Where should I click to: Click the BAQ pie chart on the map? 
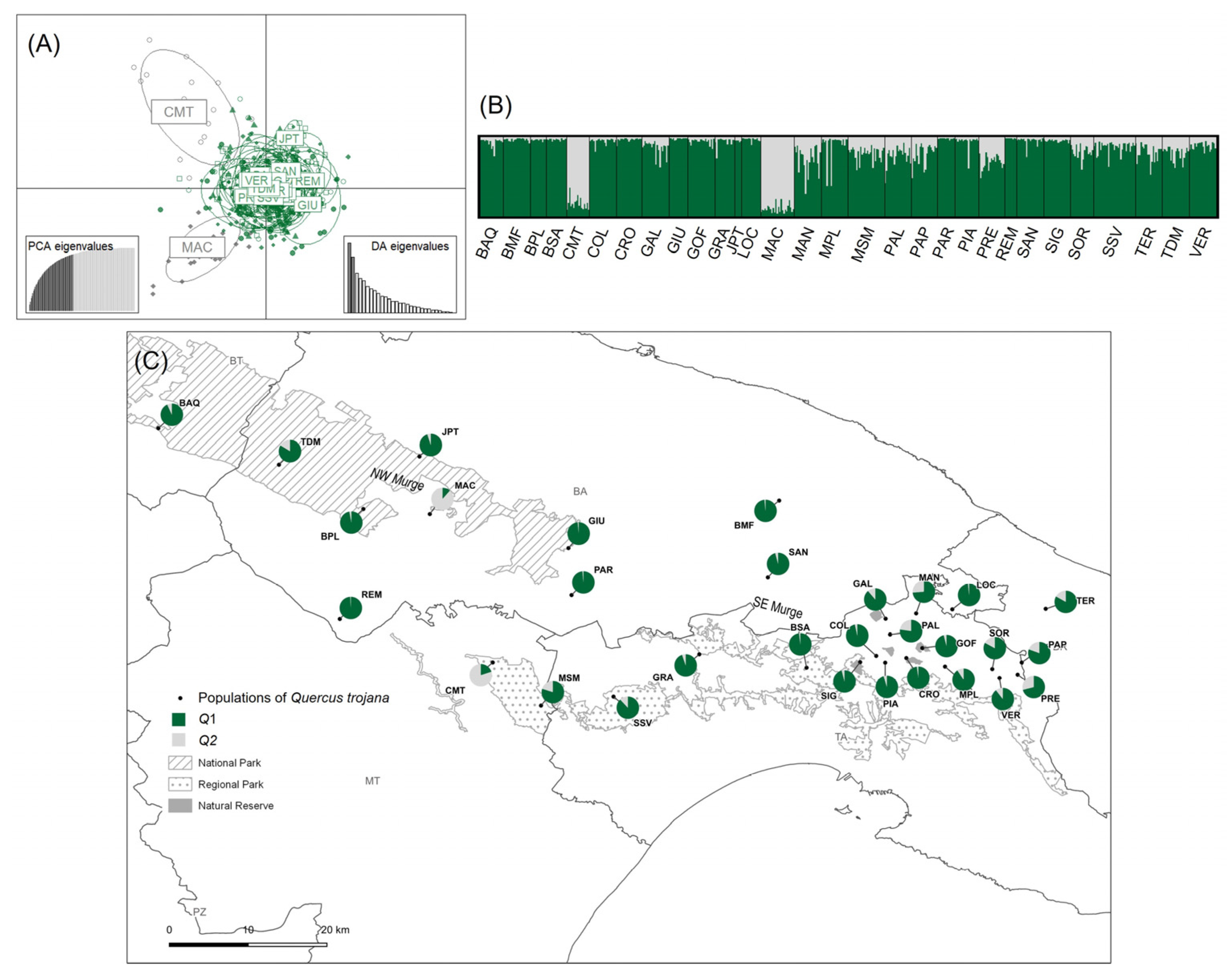[172, 414]
